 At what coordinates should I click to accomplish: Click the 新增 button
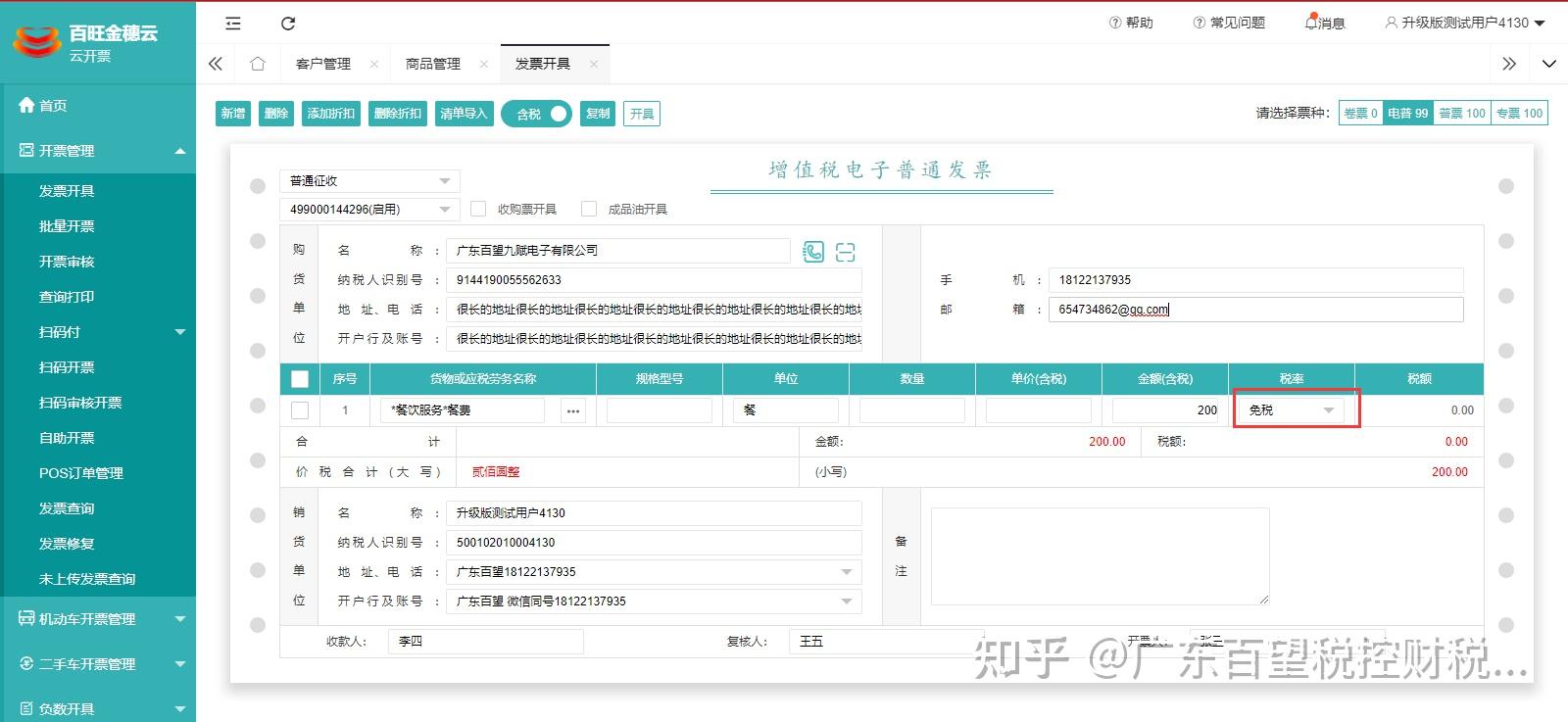[233, 114]
